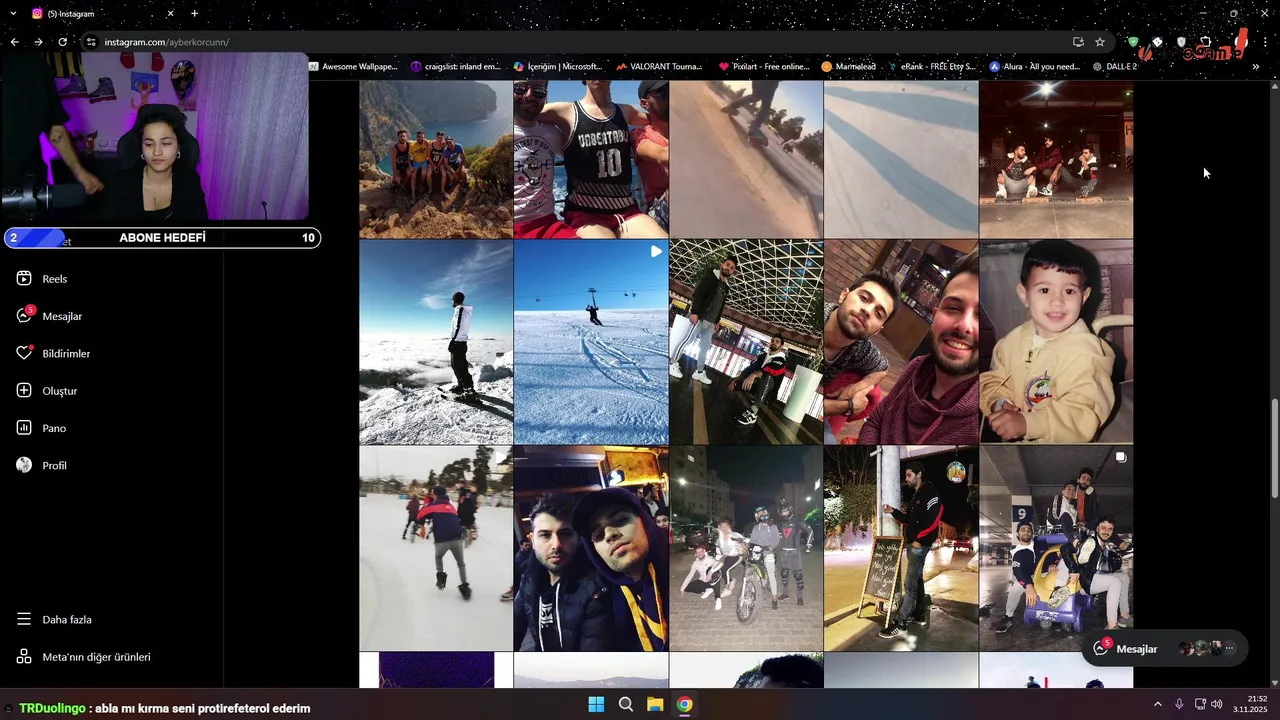Open the VALORANT Tourna... bookmark
The image size is (1280, 720).
tap(660, 67)
